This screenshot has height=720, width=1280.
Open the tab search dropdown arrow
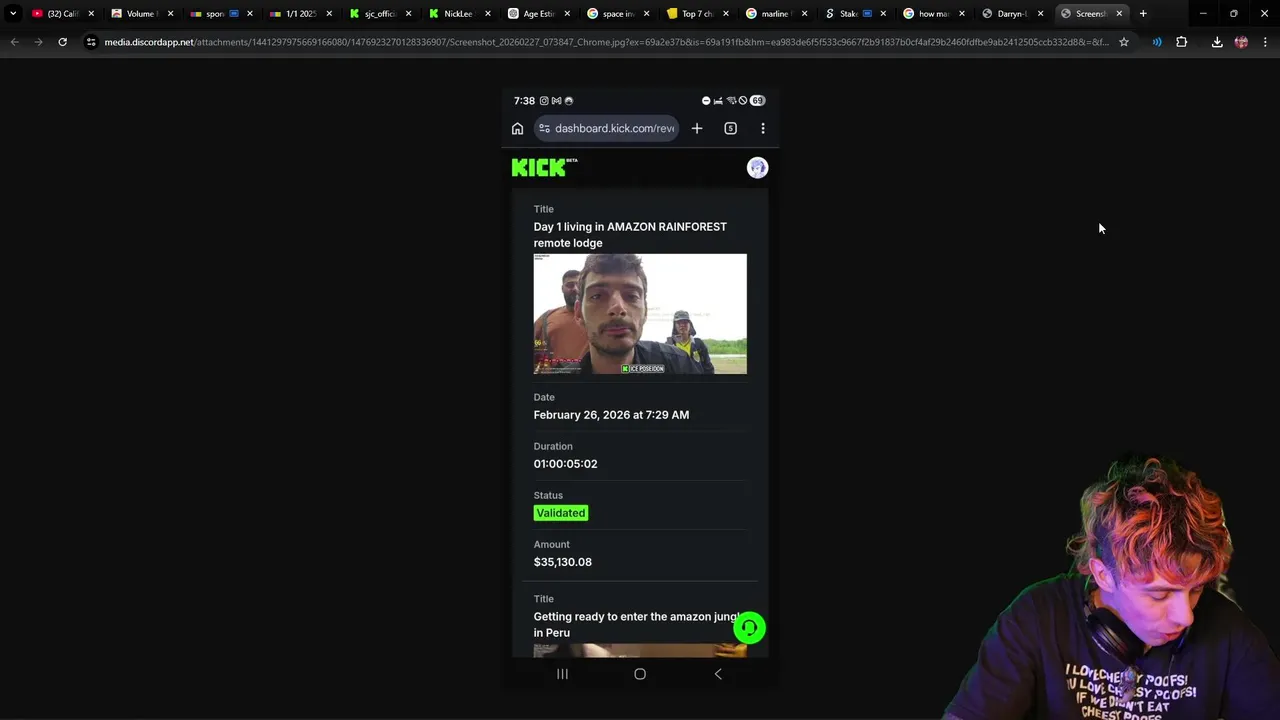pos(13,14)
